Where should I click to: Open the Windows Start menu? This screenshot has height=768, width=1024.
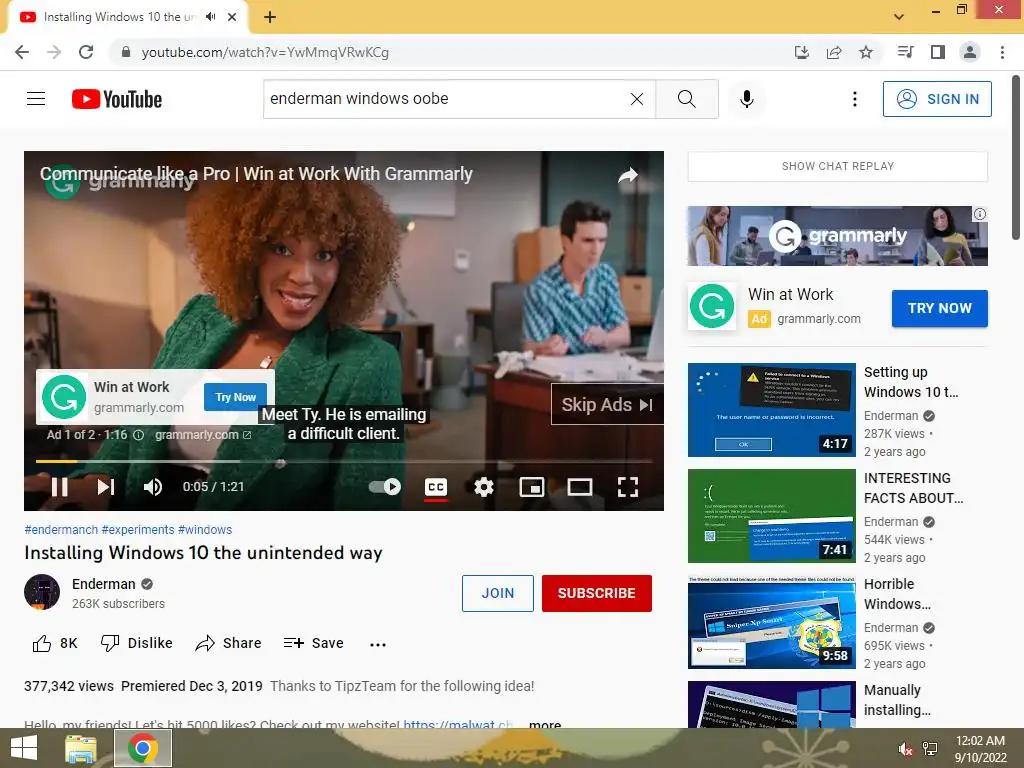click(24, 748)
